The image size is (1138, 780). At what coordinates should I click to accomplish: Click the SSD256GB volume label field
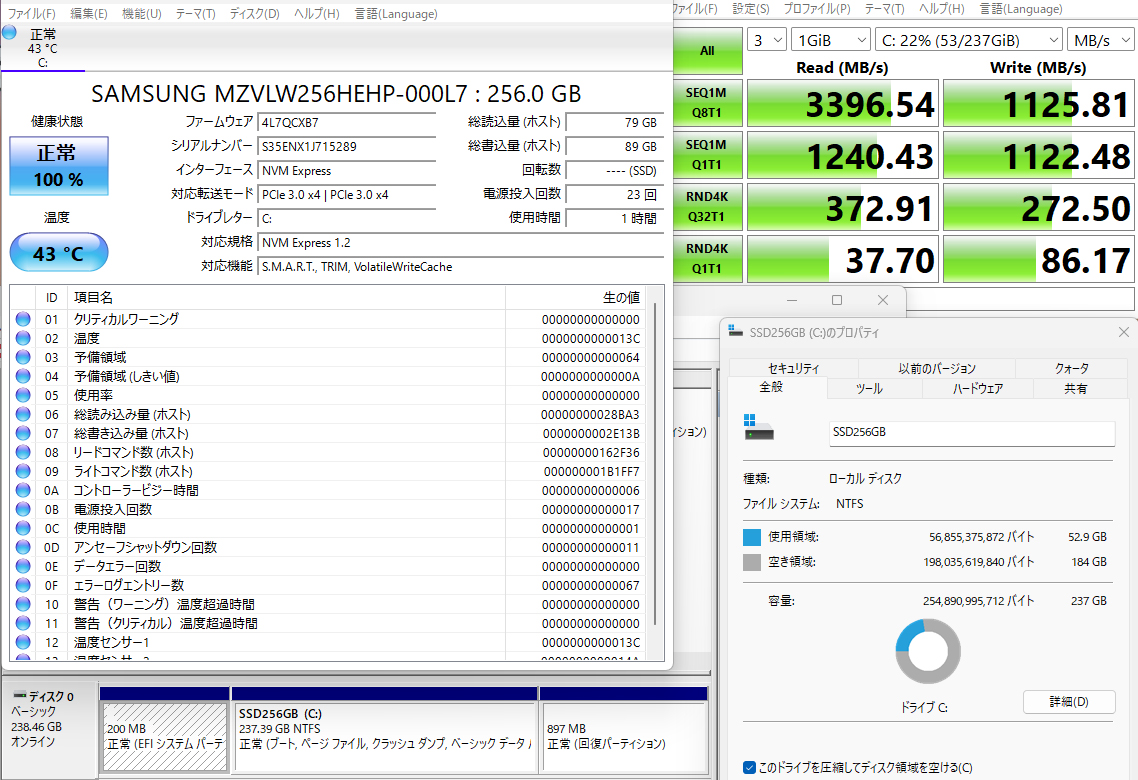tap(972, 432)
